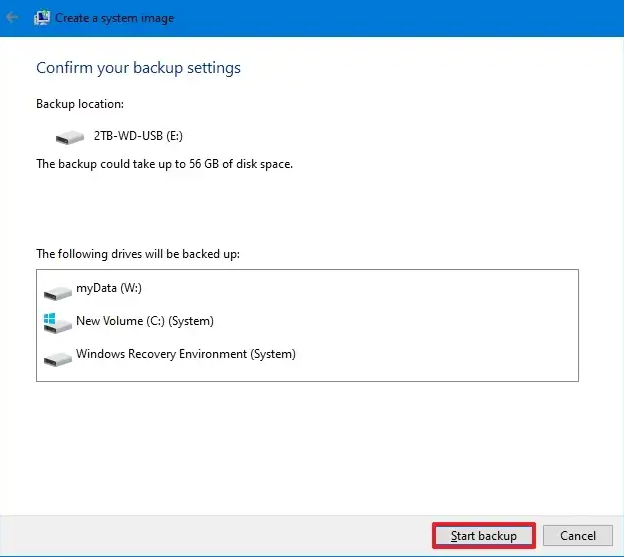
Task: Select the myData (W:) list entry
Action: tap(109, 288)
